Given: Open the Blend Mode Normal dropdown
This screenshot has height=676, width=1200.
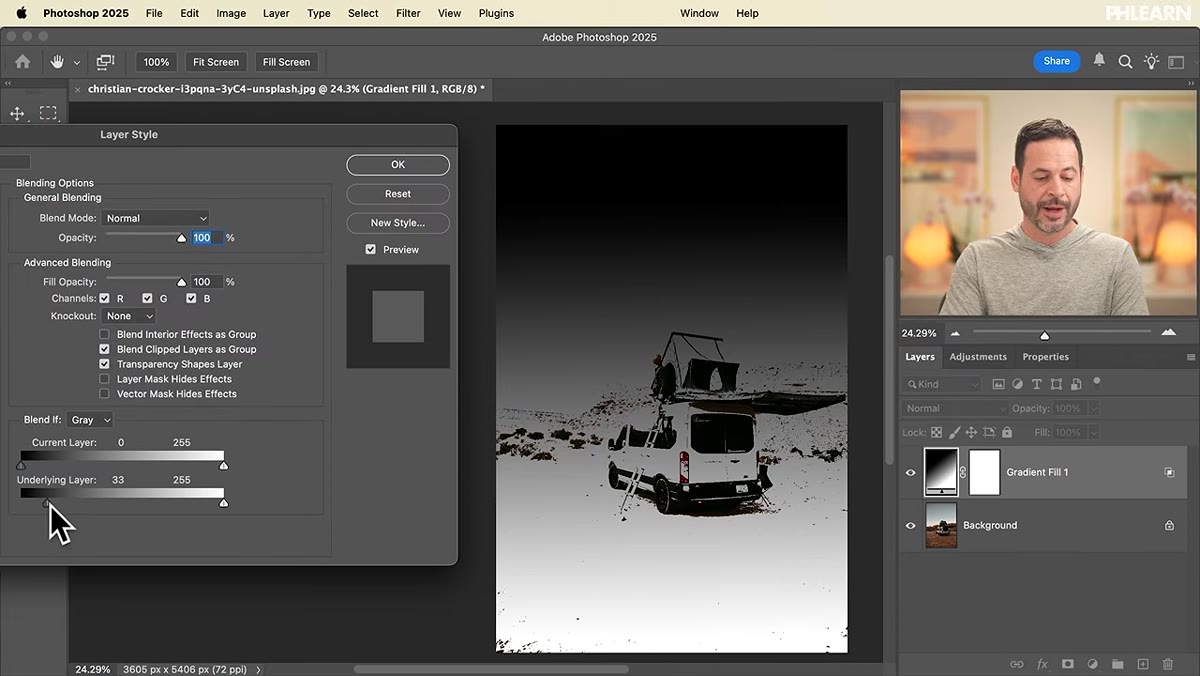Looking at the screenshot, I should click(156, 218).
